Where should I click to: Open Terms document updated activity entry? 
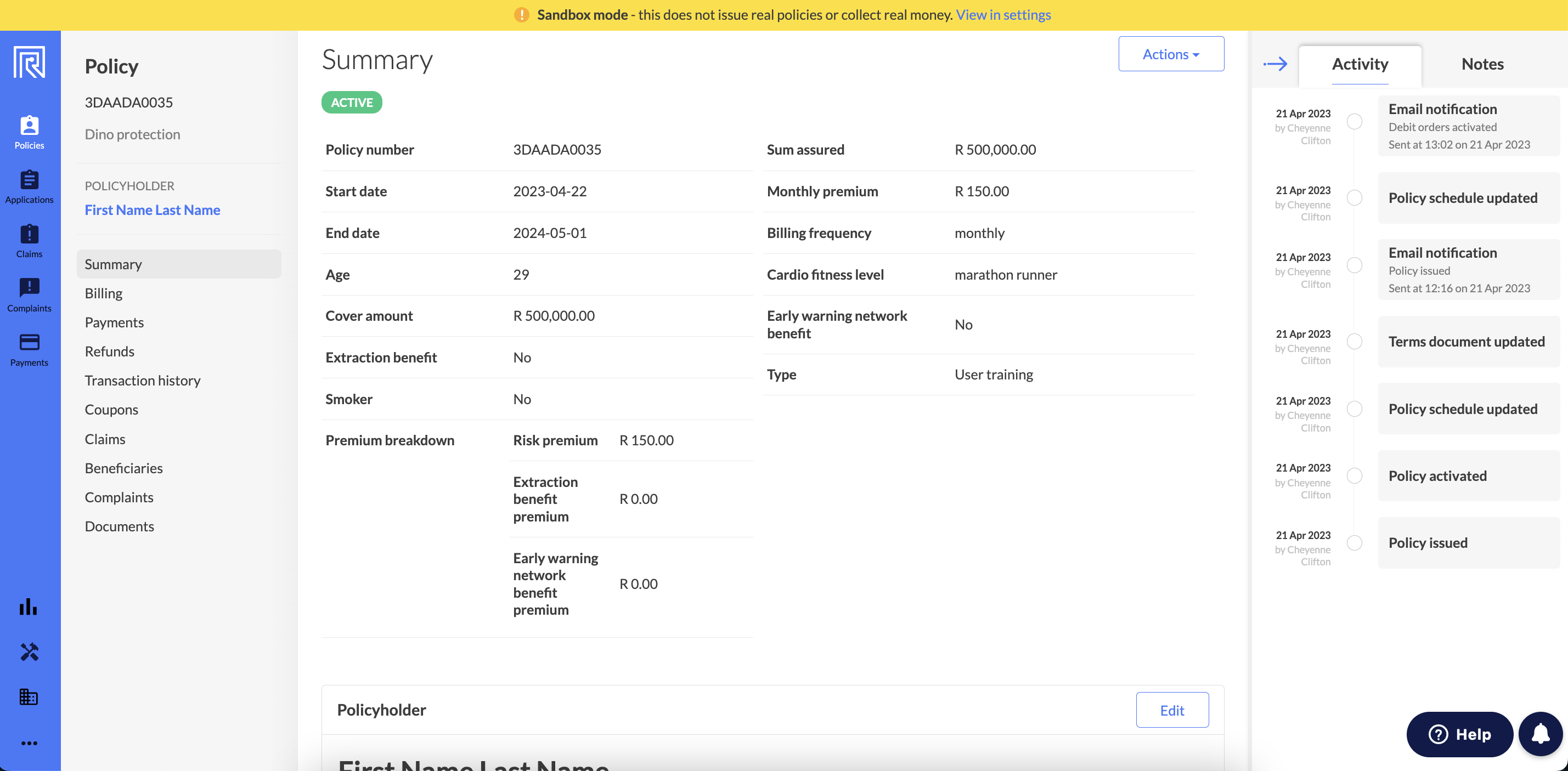click(1469, 342)
